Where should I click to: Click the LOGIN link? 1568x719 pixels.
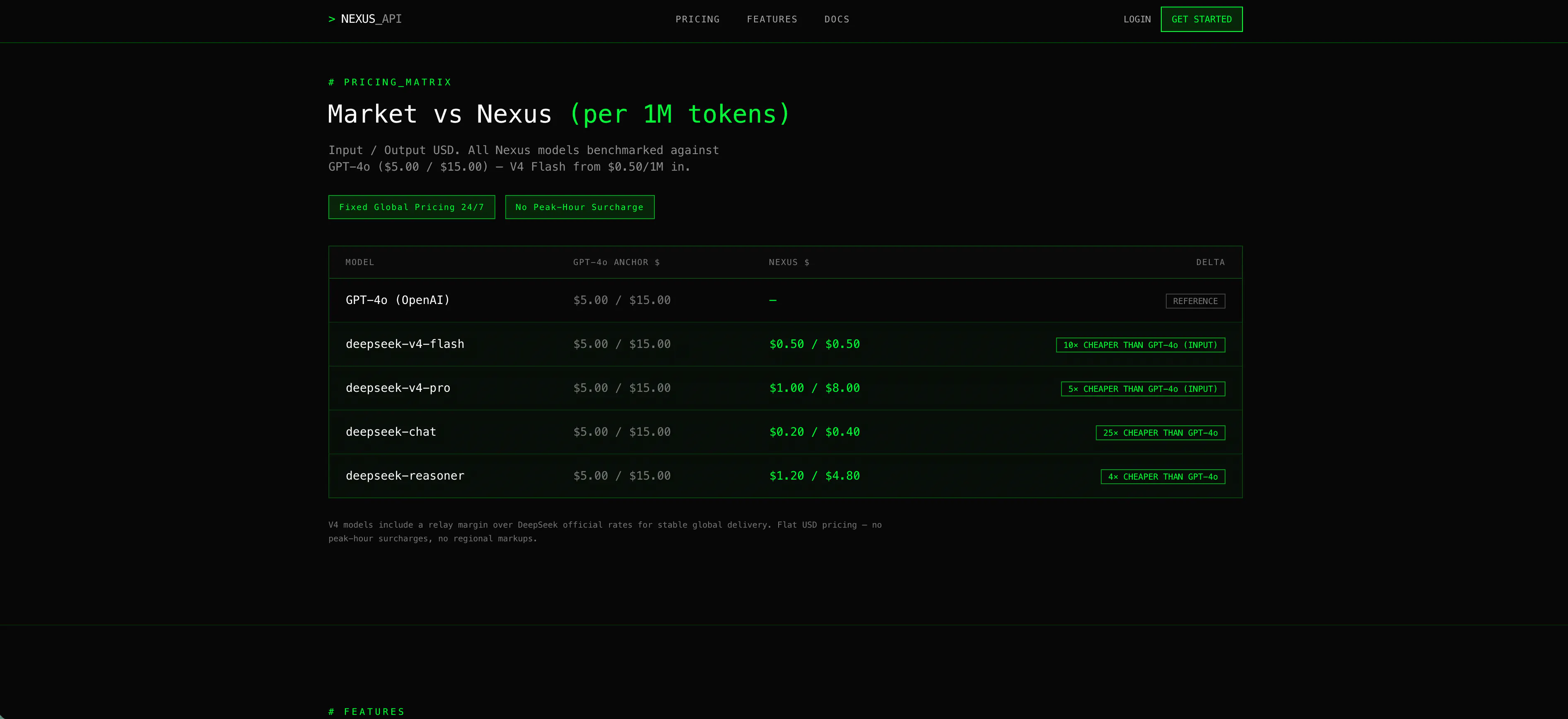[x=1137, y=19]
